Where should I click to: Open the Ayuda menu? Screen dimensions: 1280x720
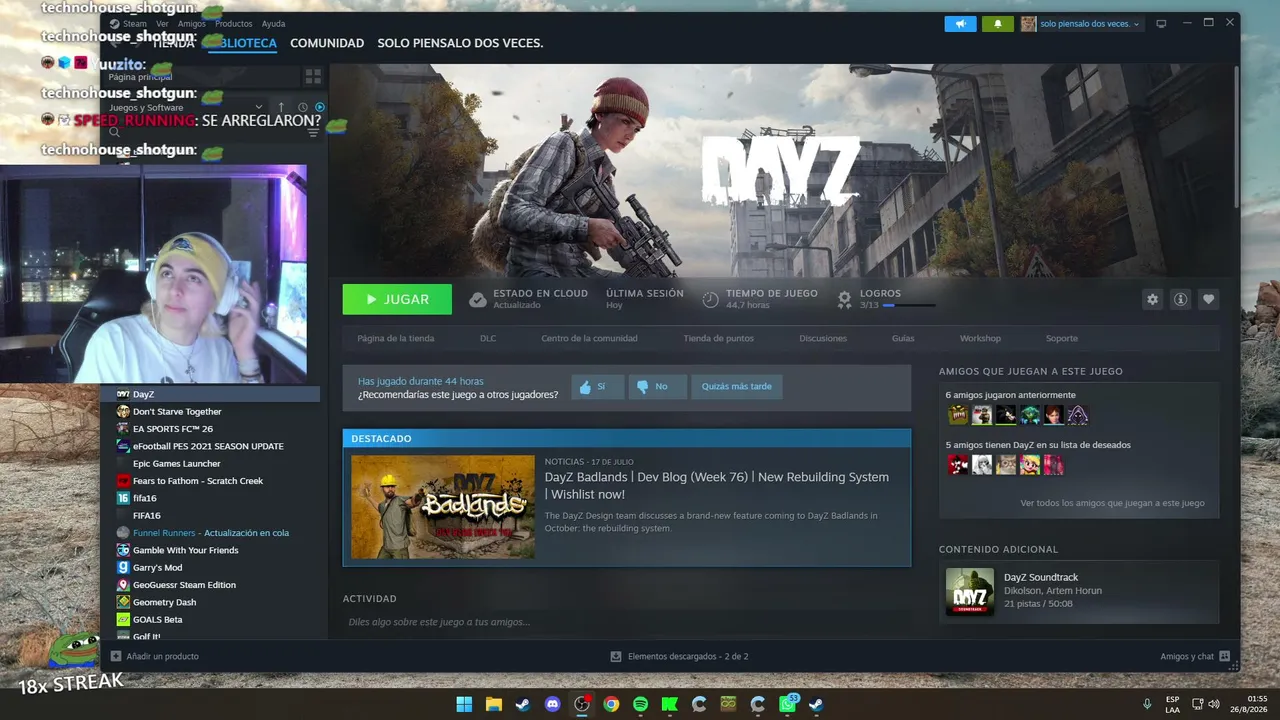[273, 24]
